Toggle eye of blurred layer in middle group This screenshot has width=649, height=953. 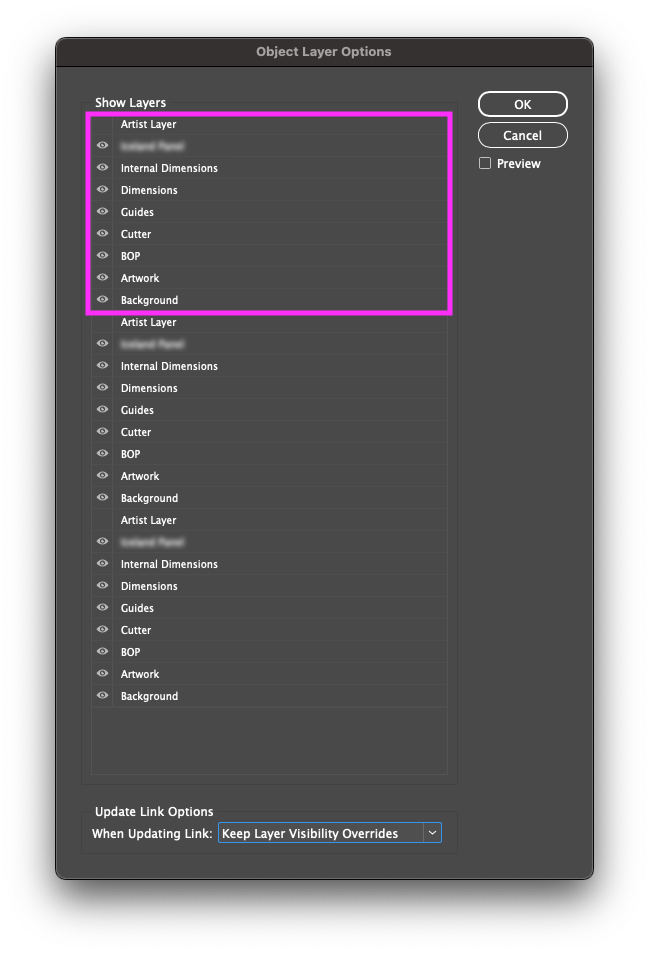[102, 344]
